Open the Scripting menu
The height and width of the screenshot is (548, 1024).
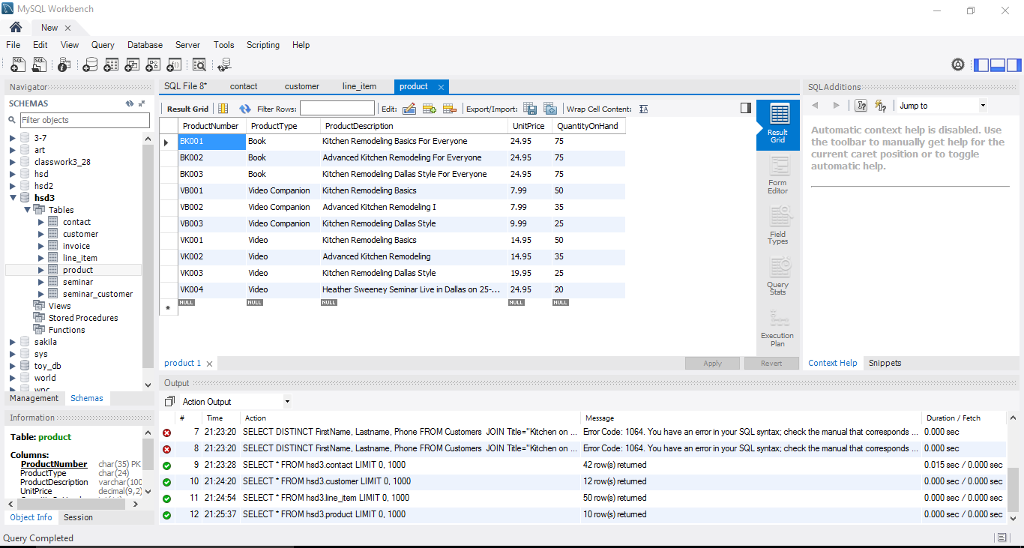tap(263, 45)
